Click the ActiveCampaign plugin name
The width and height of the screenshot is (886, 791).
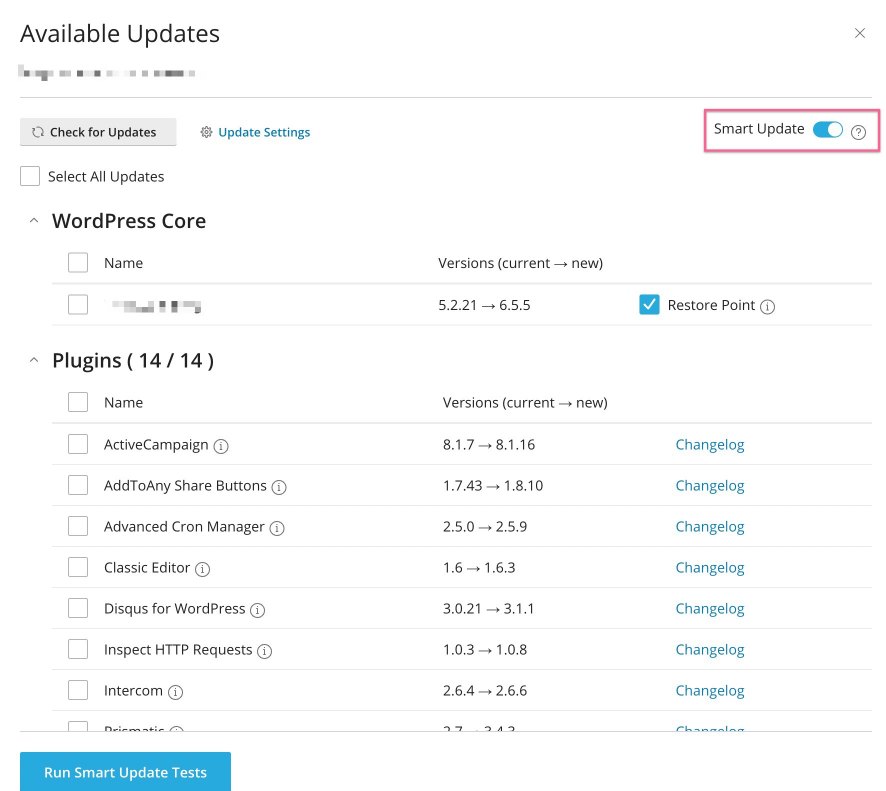click(x=156, y=445)
